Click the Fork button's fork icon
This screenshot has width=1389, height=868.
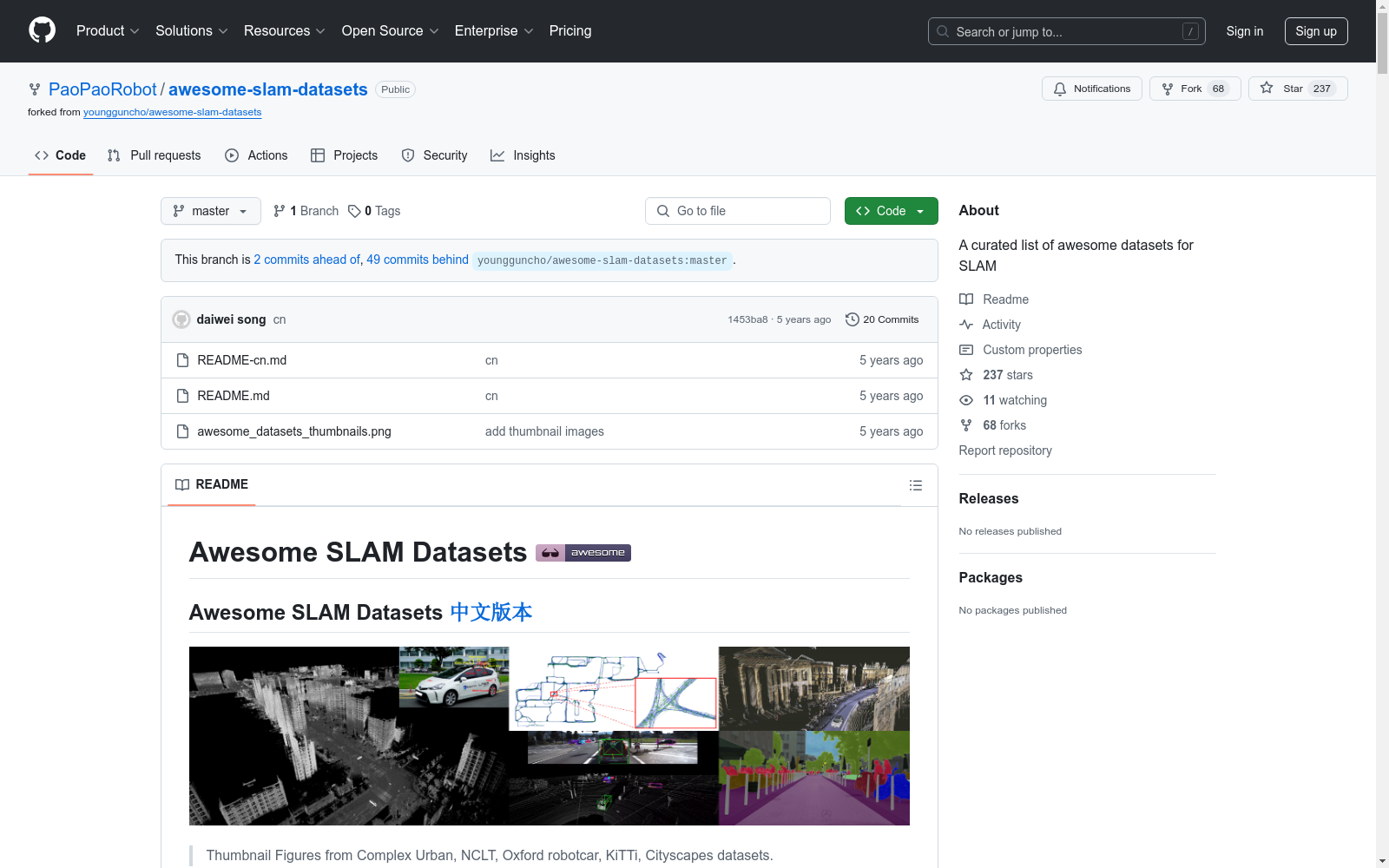coord(1168,89)
